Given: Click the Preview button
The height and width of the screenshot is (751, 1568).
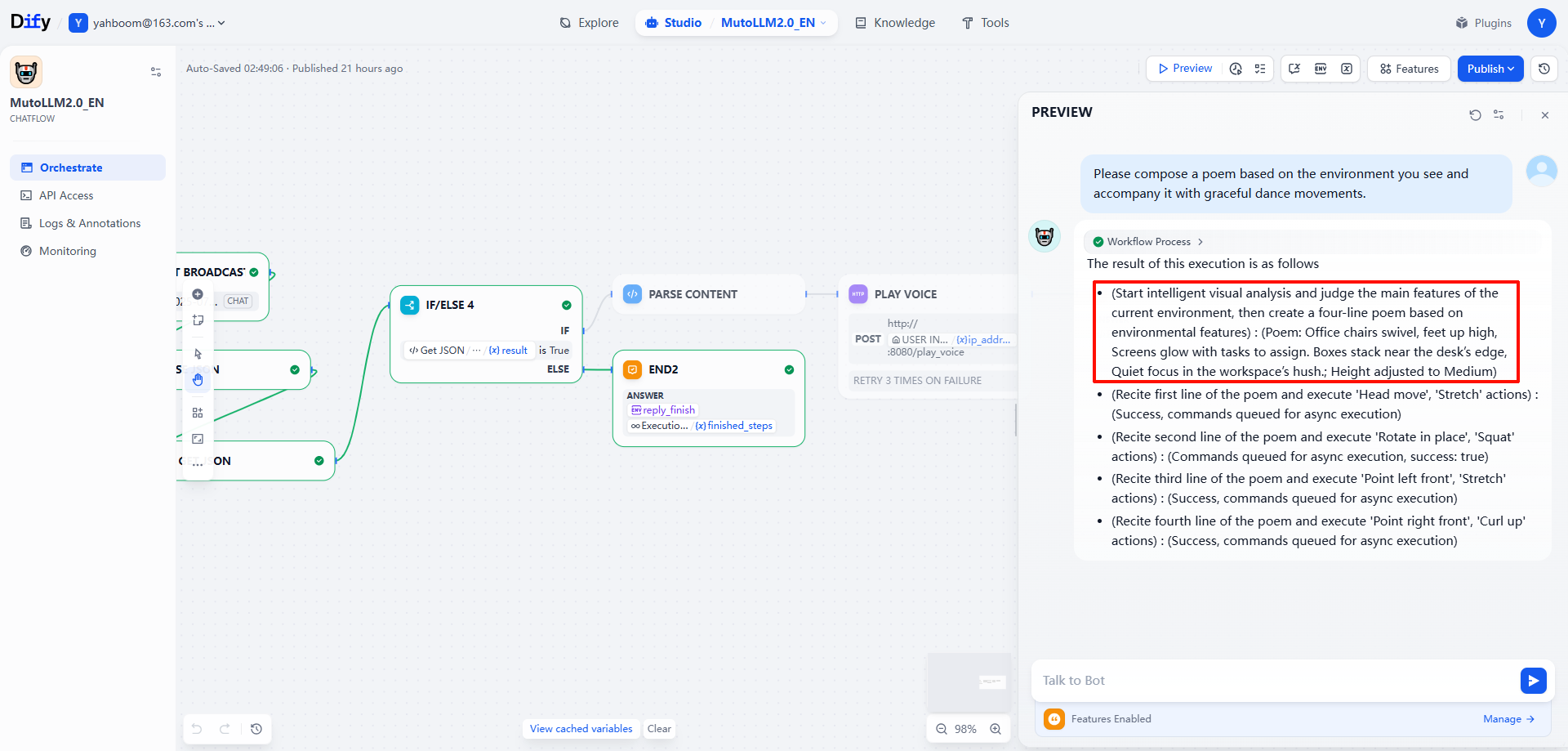Looking at the screenshot, I should [x=1184, y=69].
